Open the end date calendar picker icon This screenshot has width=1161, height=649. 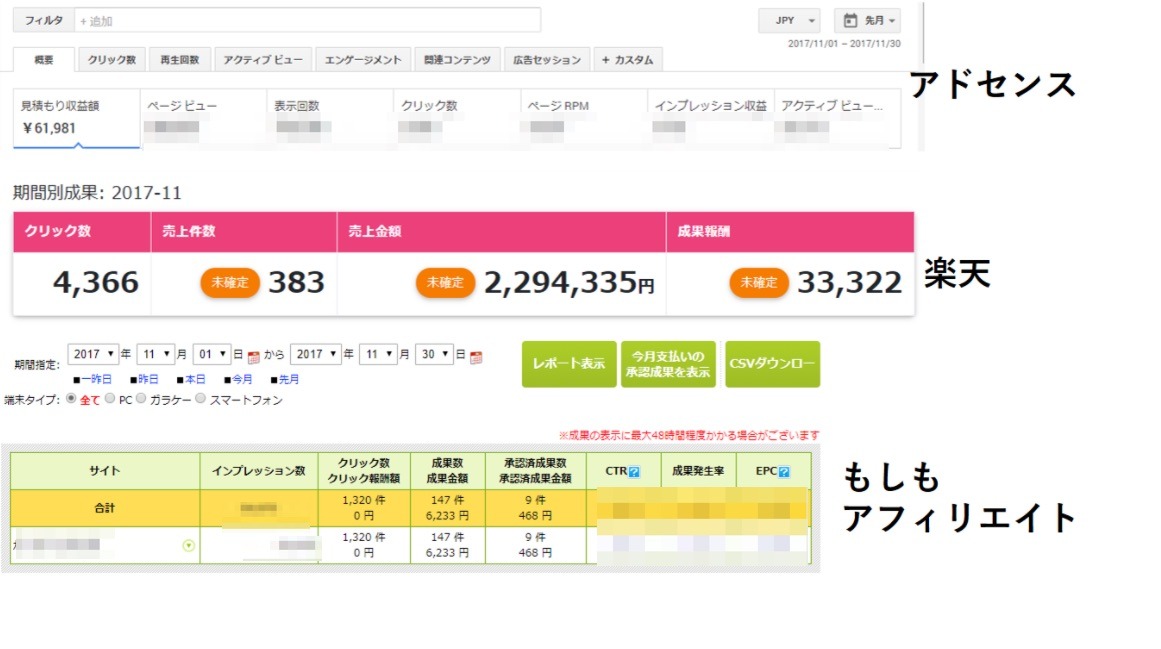[x=476, y=356]
